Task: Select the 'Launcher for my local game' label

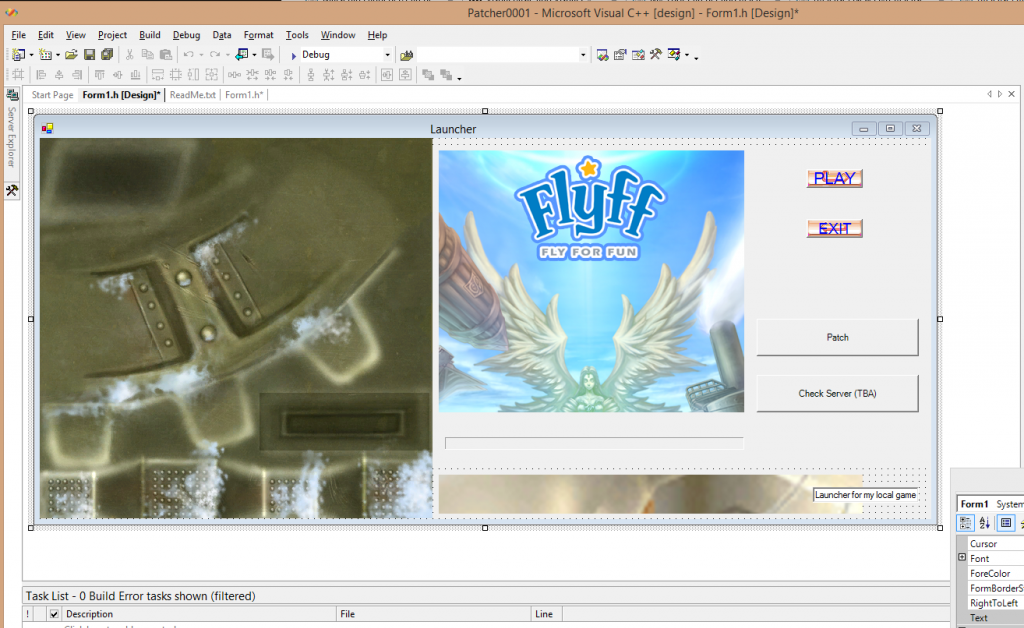Action: tap(865, 495)
